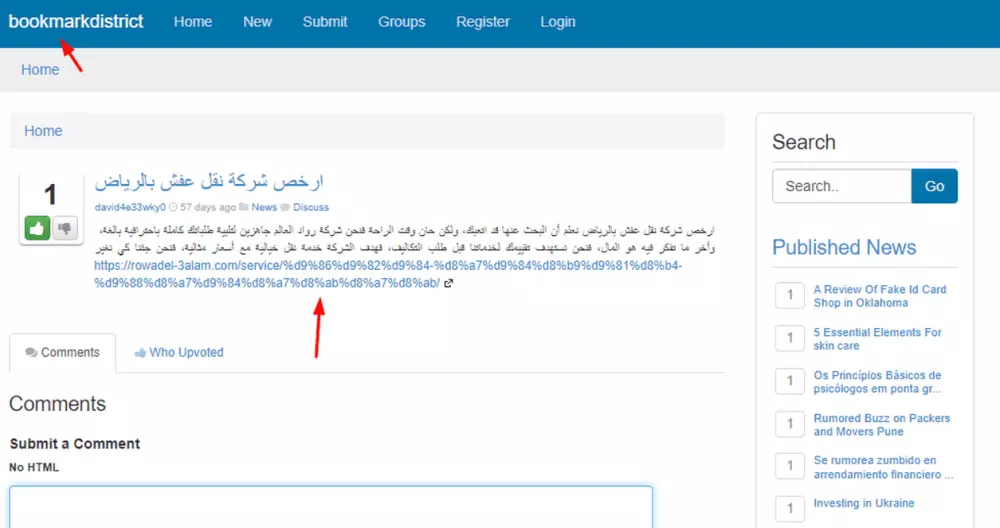Switch to the Comments tab
The width and height of the screenshot is (1000, 528).
point(62,353)
